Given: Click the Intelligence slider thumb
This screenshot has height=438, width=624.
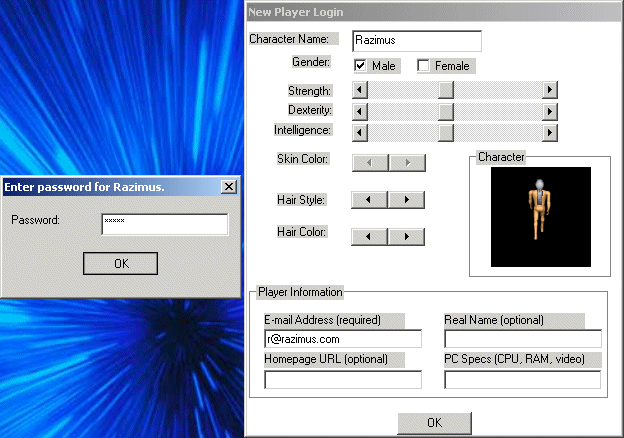Looking at the screenshot, I should [446, 132].
